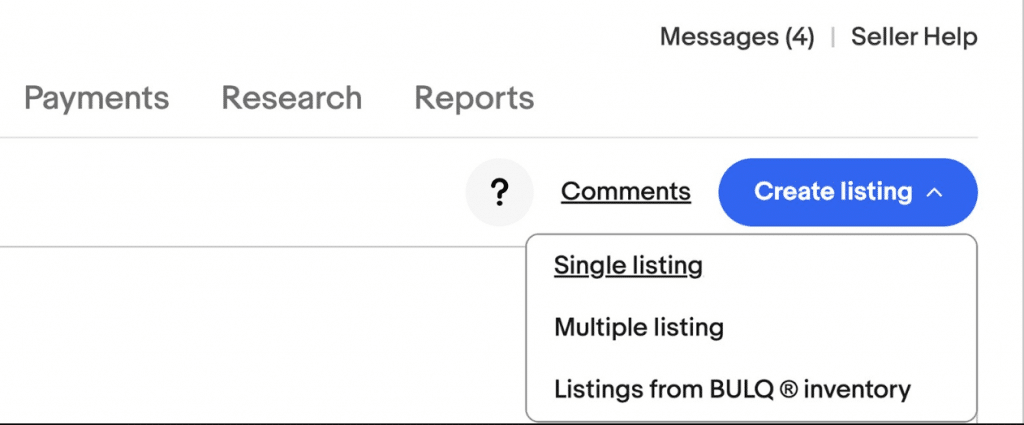Leave feedback through Comments
1024x425 pixels.
point(626,192)
